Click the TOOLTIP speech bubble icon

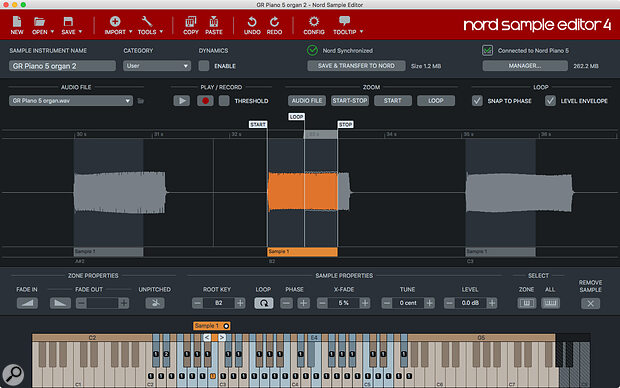click(x=344, y=21)
